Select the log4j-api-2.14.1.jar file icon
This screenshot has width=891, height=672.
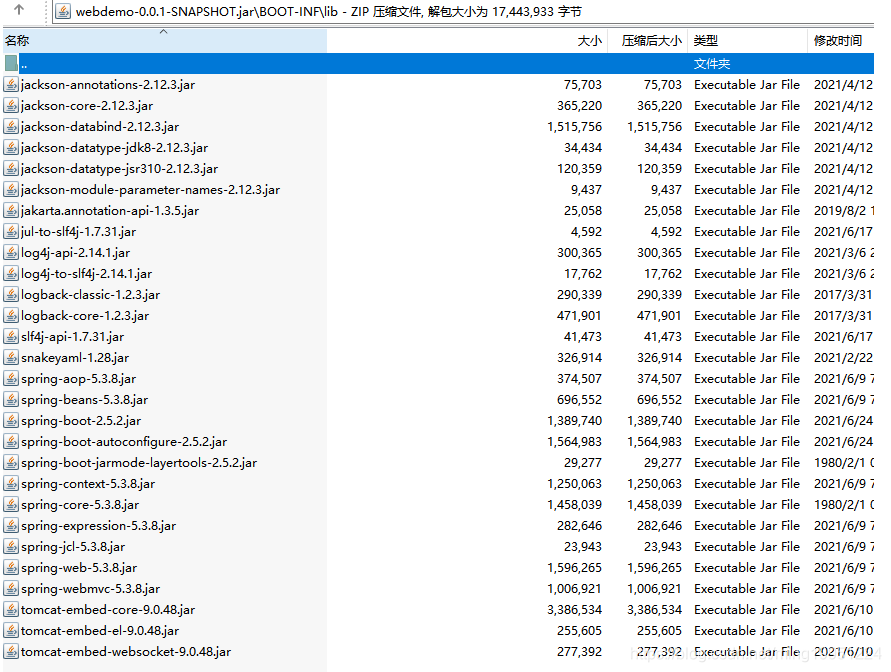(x=11, y=253)
